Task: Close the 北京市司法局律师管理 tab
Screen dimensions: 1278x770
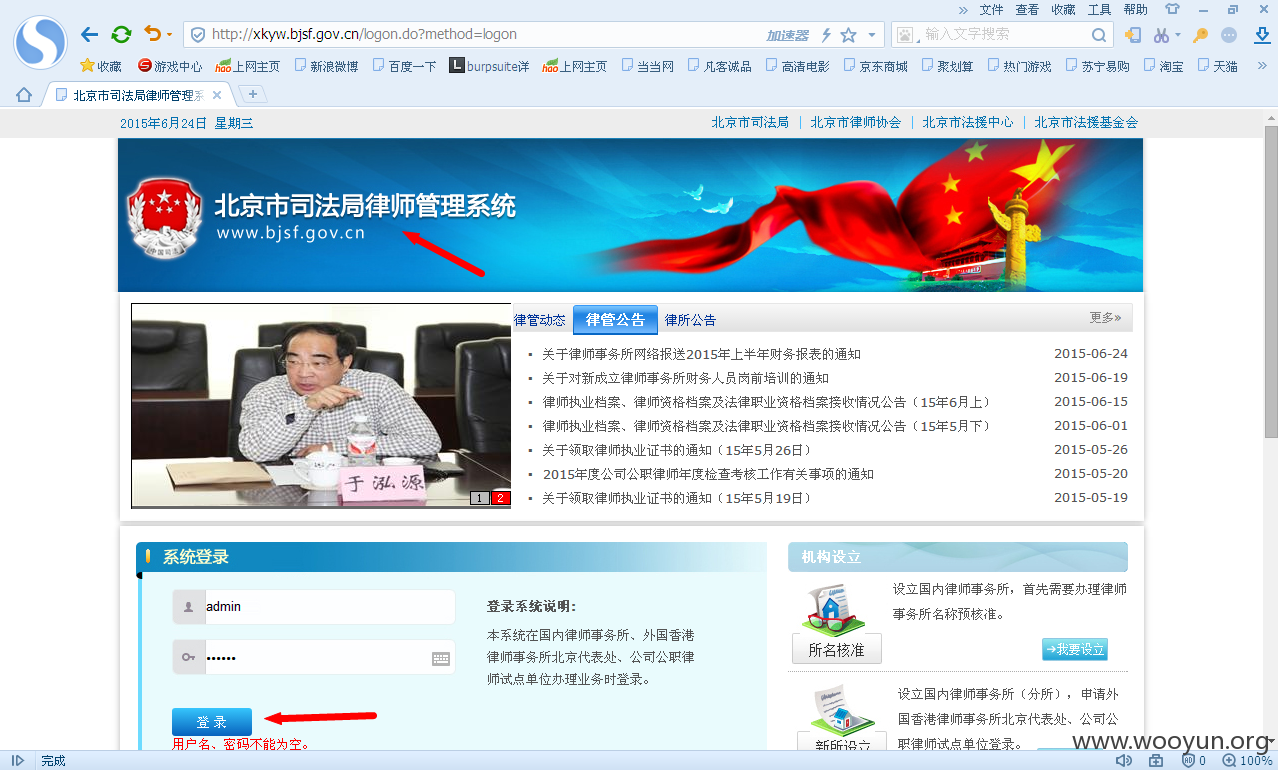Action: point(217,95)
